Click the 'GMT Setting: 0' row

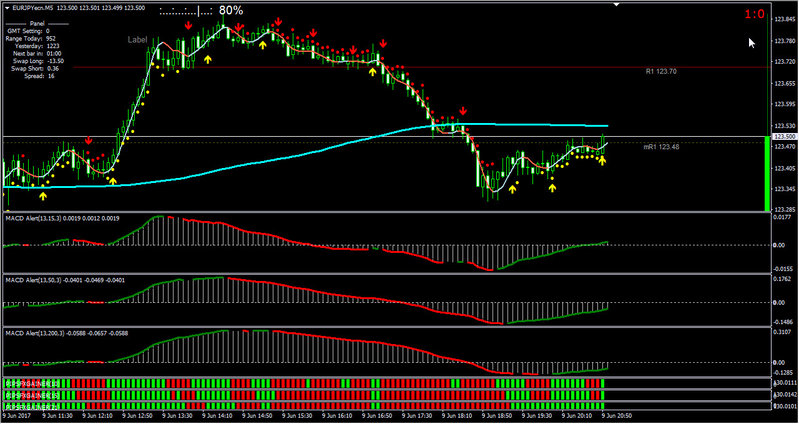(31, 31)
